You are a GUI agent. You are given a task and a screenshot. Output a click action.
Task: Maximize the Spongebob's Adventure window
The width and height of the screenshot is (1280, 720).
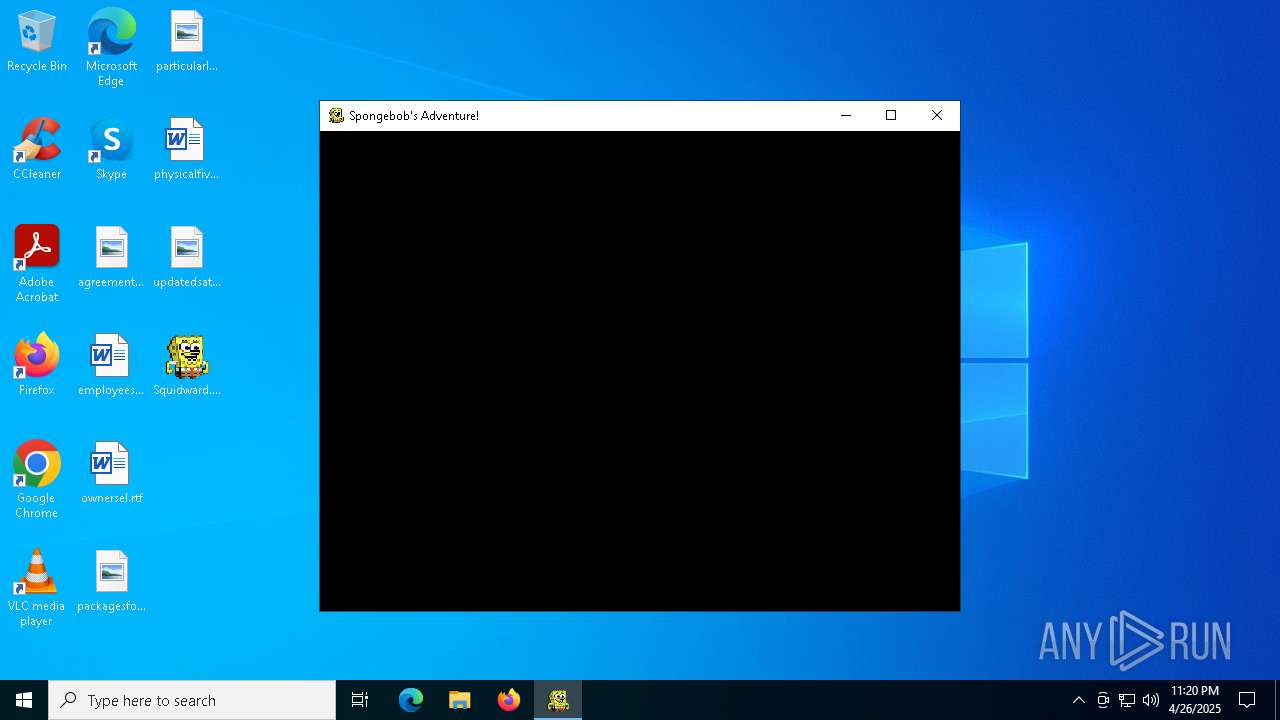click(x=891, y=116)
